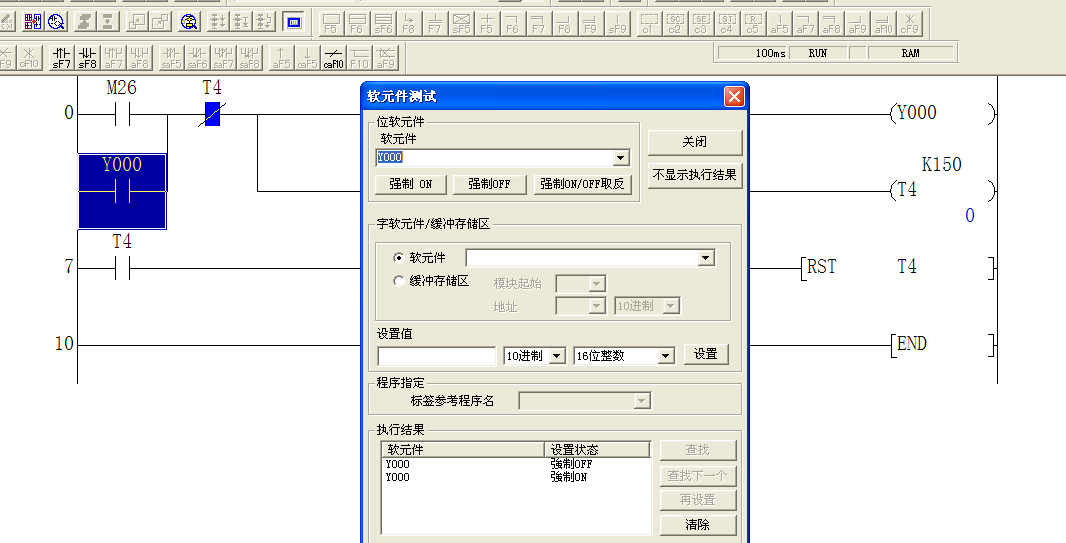Click the sF8 falling pulse contact icon
Image resolution: width=1066 pixels, height=543 pixels.
tap(88, 55)
